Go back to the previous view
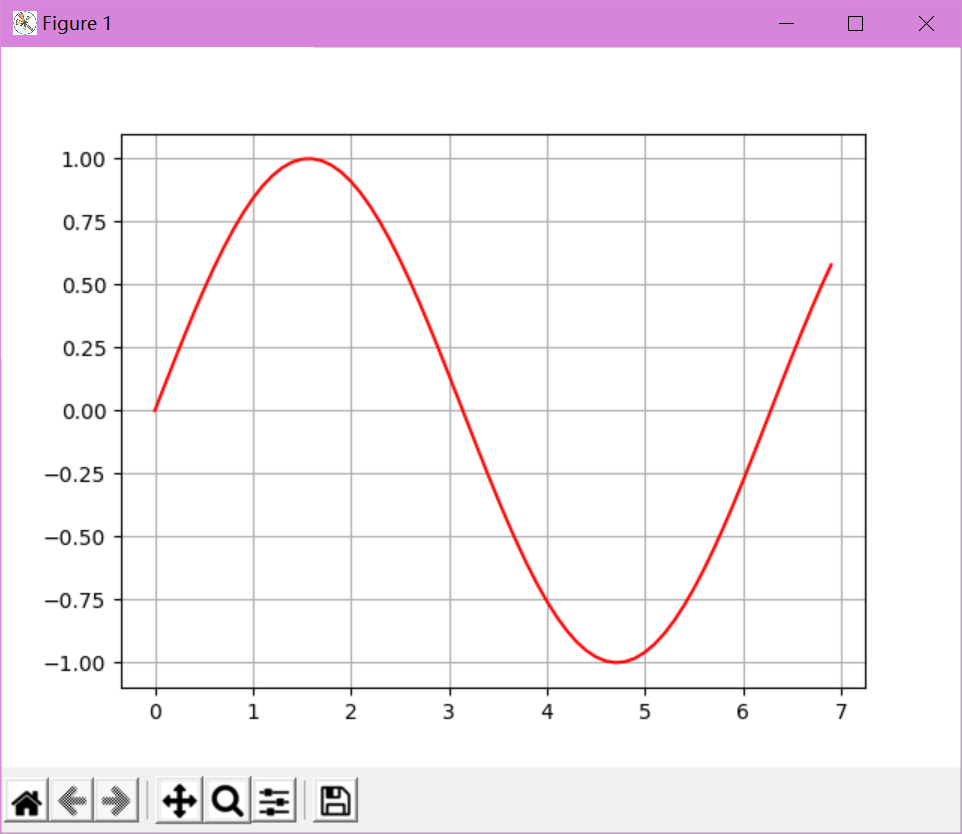962x834 pixels. tap(71, 800)
